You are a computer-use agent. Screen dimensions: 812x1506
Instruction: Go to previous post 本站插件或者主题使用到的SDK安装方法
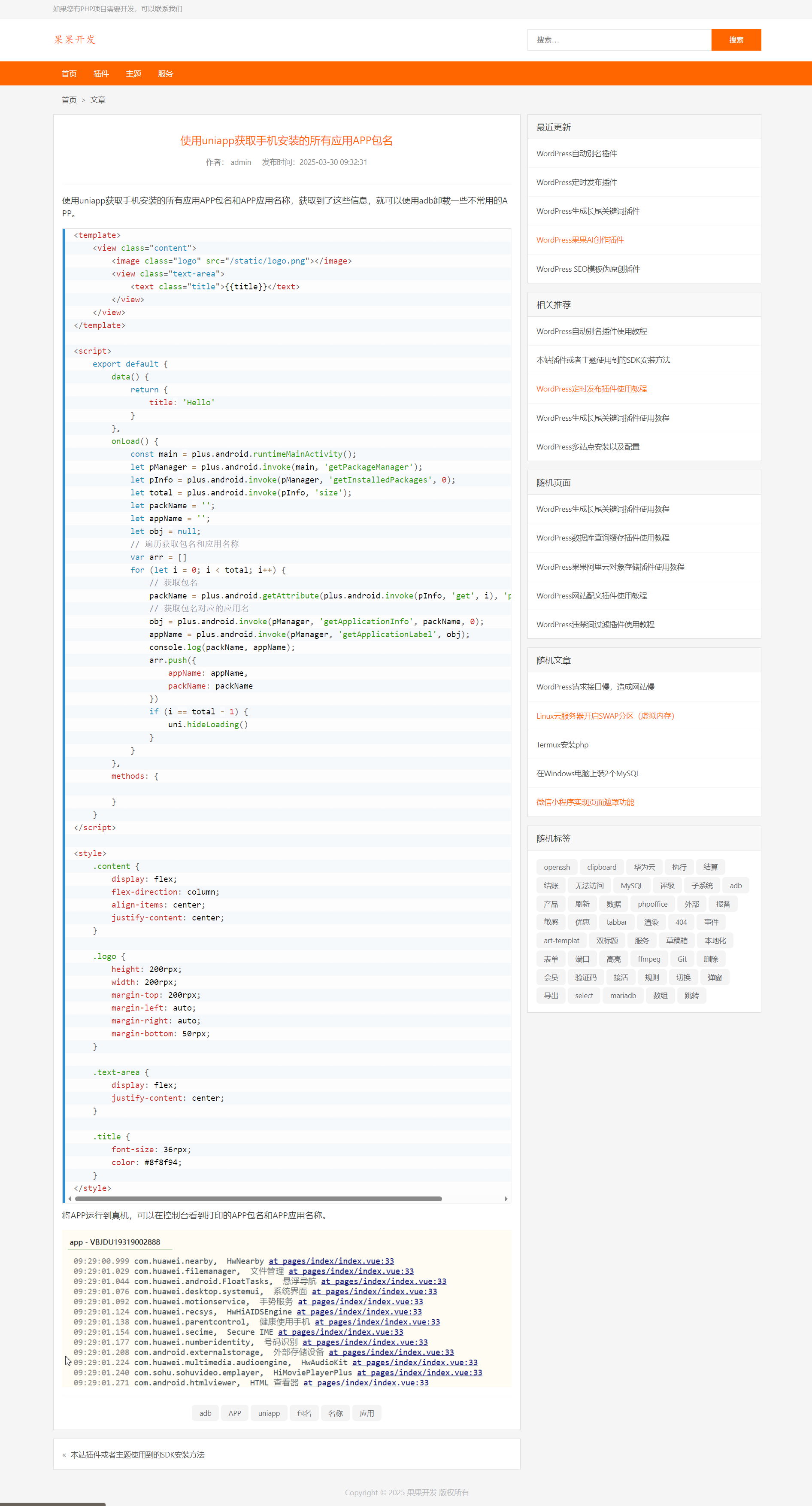(137, 1454)
